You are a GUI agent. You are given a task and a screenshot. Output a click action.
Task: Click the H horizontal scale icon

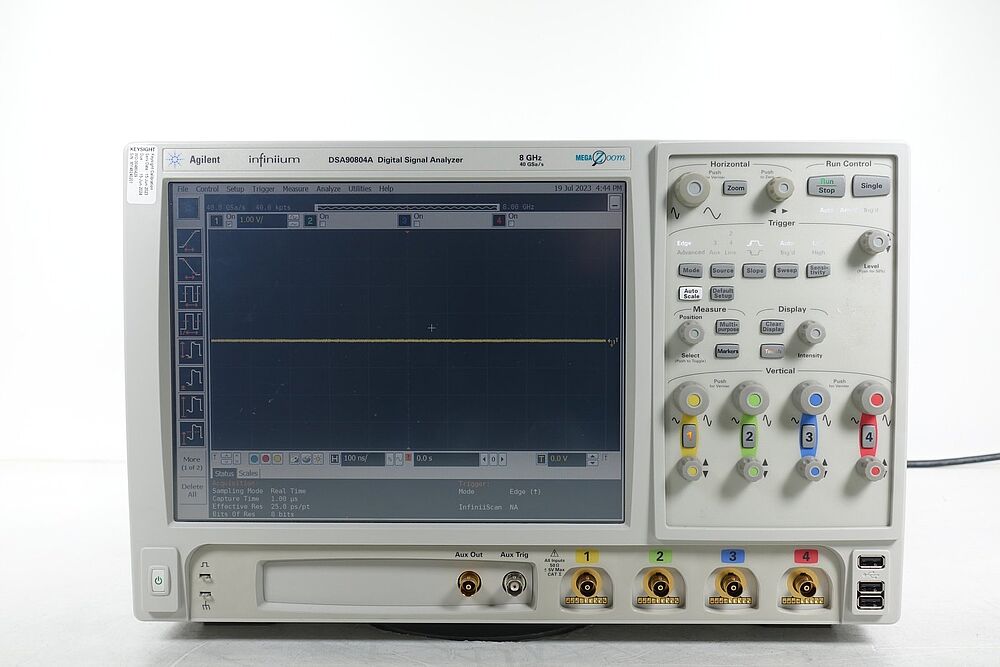pos(334,459)
